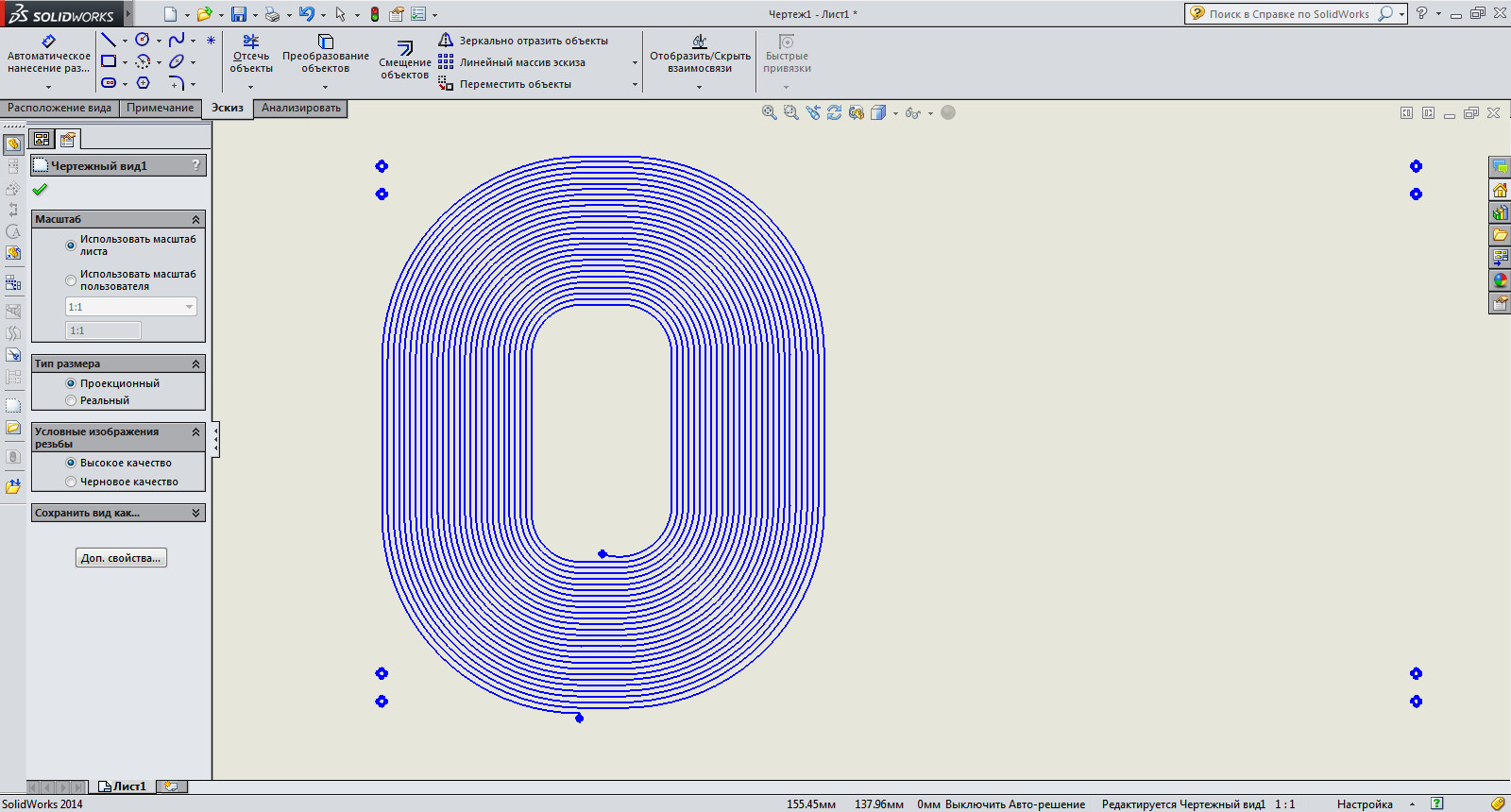Image resolution: width=1511 pixels, height=812 pixels.
Task: Choose the 'Реальный' dimension type option
Action: pyautogui.click(x=71, y=400)
